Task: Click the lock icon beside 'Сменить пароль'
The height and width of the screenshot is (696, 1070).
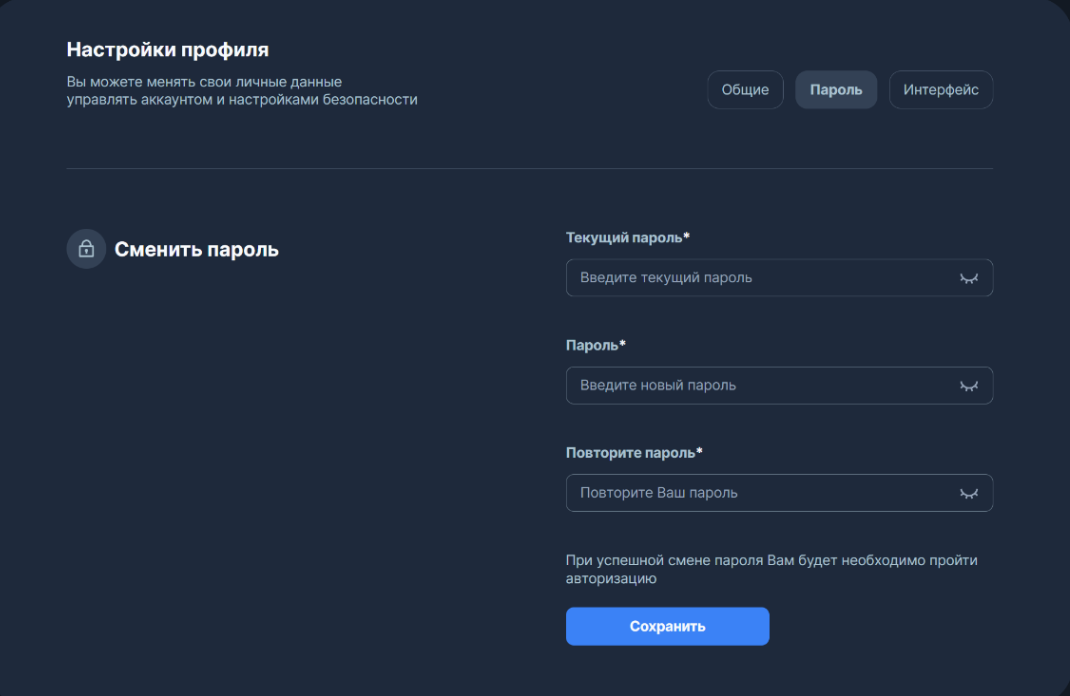Action: [86, 248]
